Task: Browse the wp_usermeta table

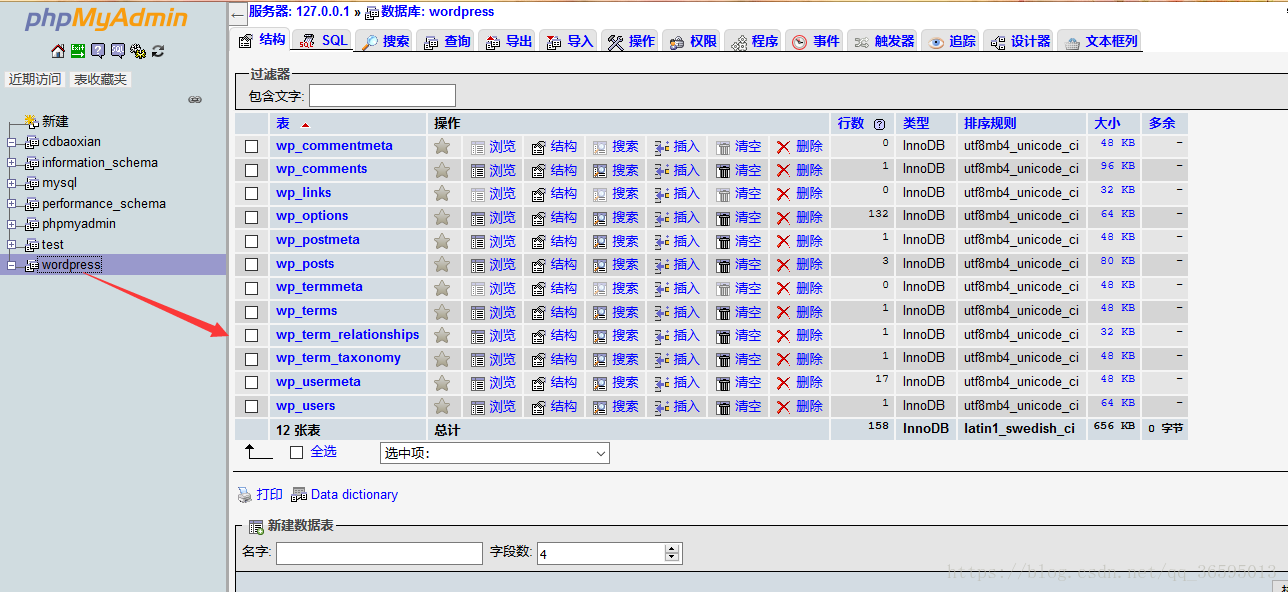Action: [493, 382]
